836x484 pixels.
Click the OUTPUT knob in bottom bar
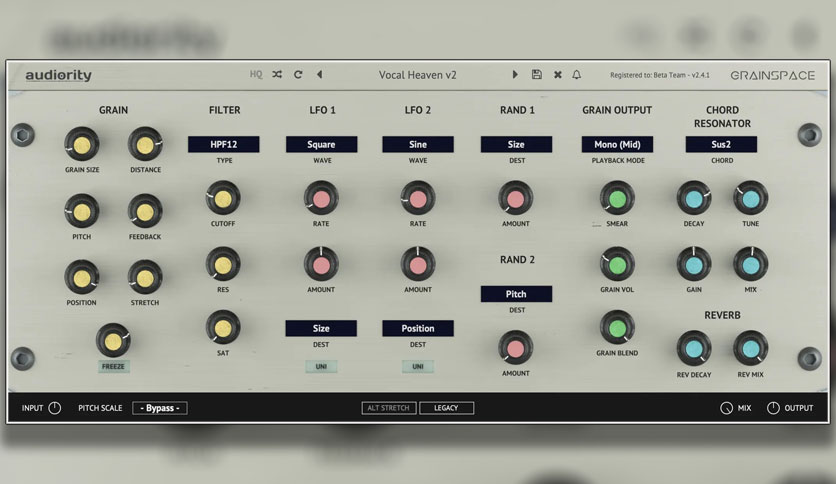click(773, 408)
